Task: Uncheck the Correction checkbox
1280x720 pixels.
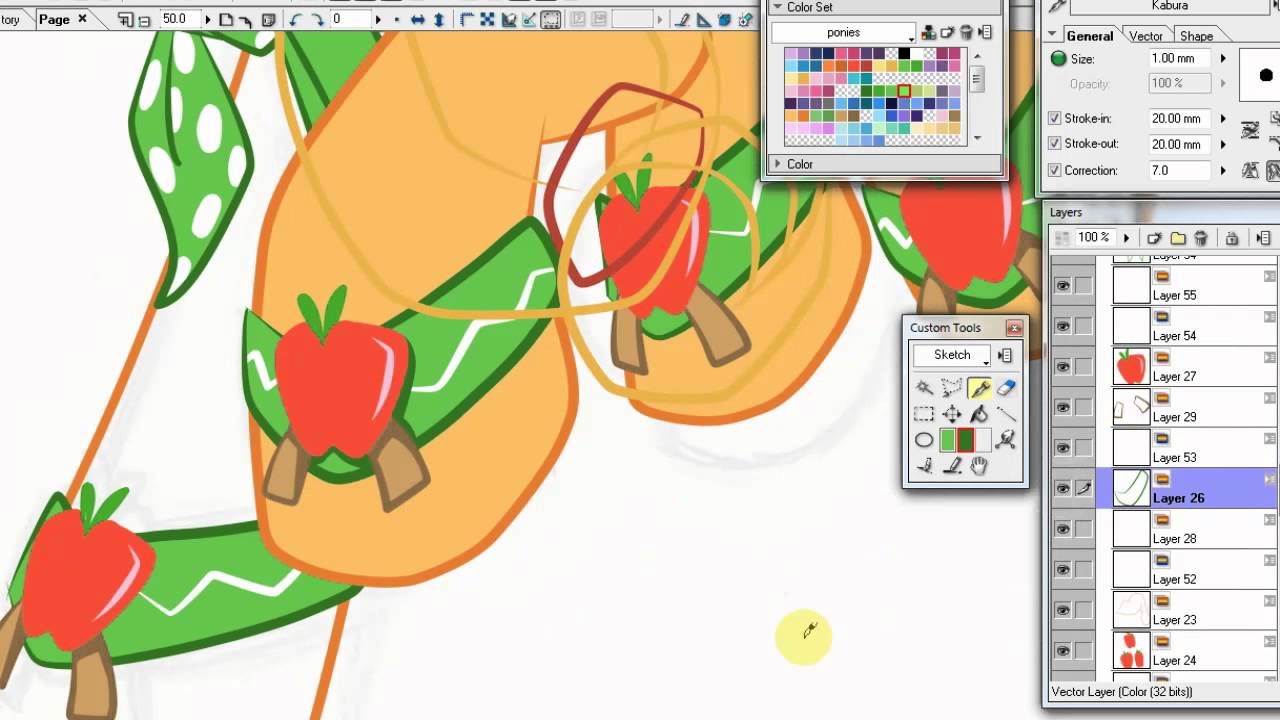Action: tap(1054, 170)
